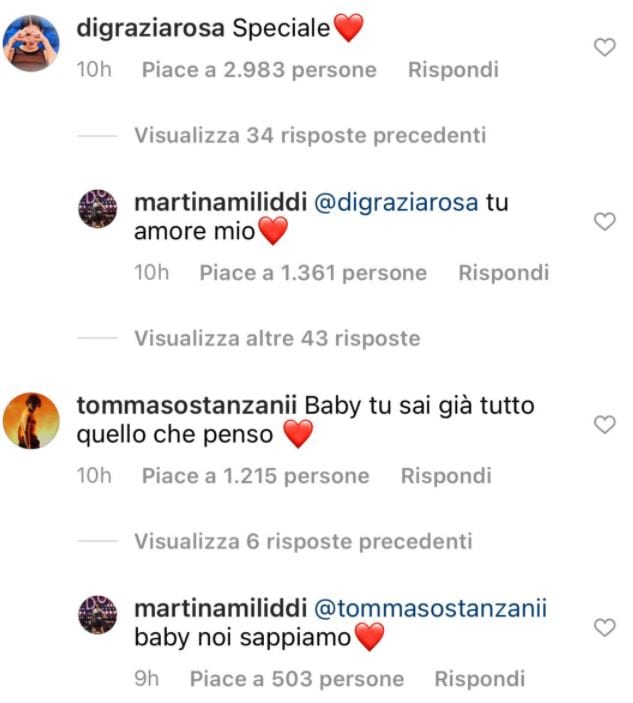Like digraziarosa's 'Speciale' comment with heart

[x=605, y=47]
